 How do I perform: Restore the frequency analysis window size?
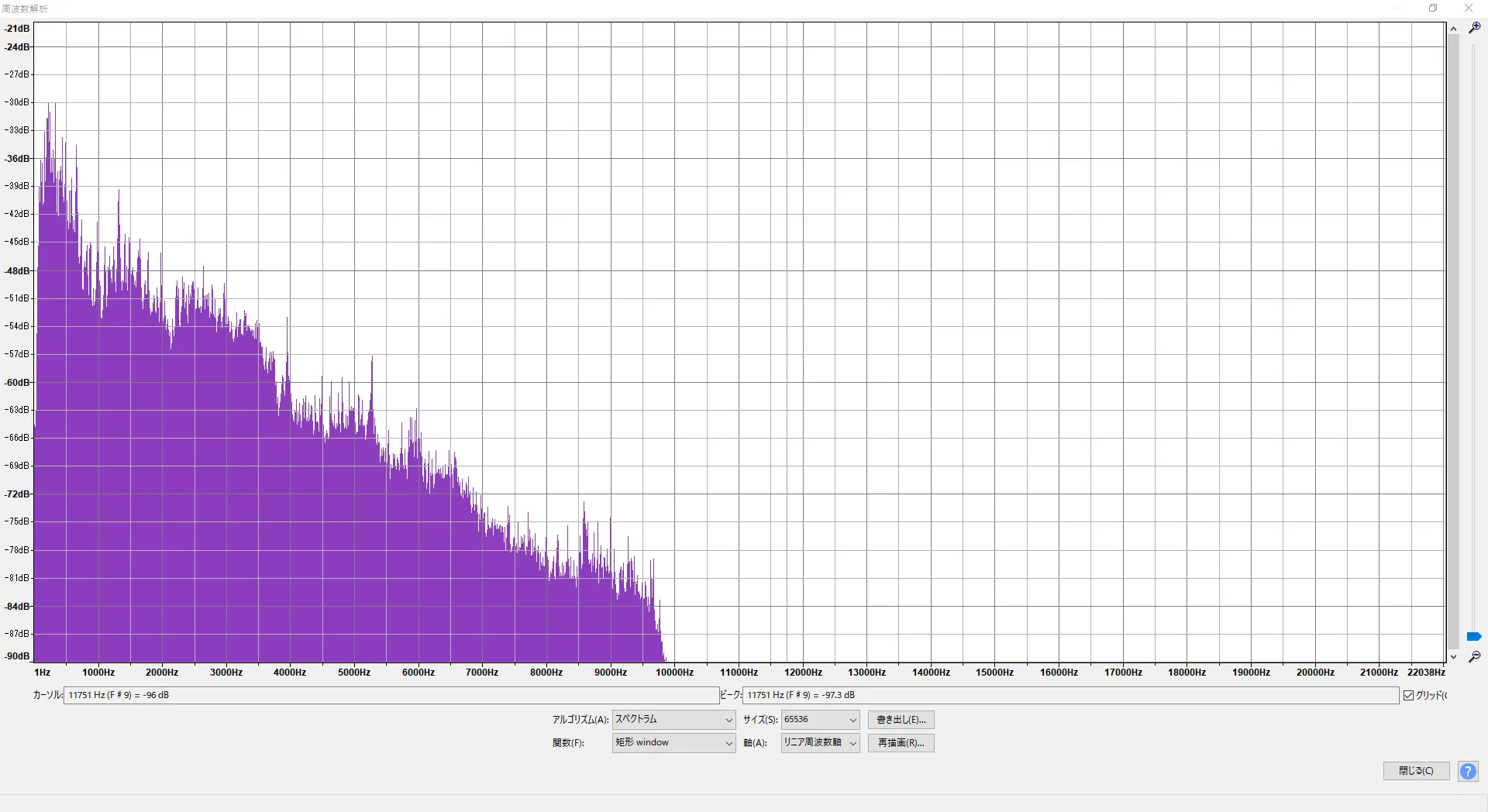pos(1433,9)
